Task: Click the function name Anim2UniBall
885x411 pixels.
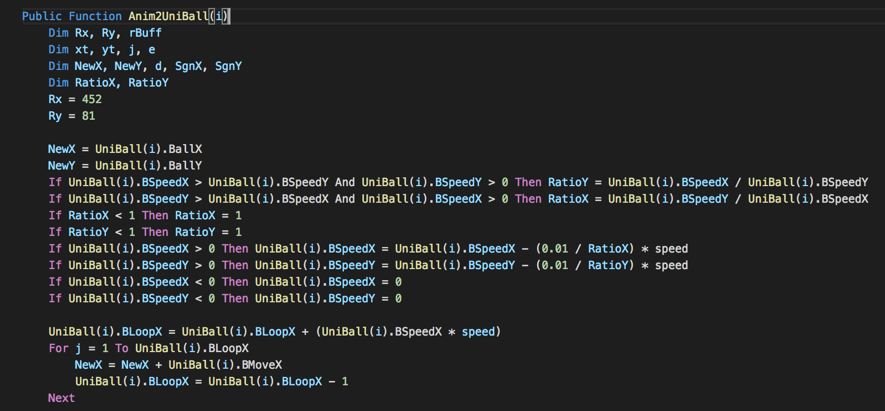Action: tap(168, 16)
